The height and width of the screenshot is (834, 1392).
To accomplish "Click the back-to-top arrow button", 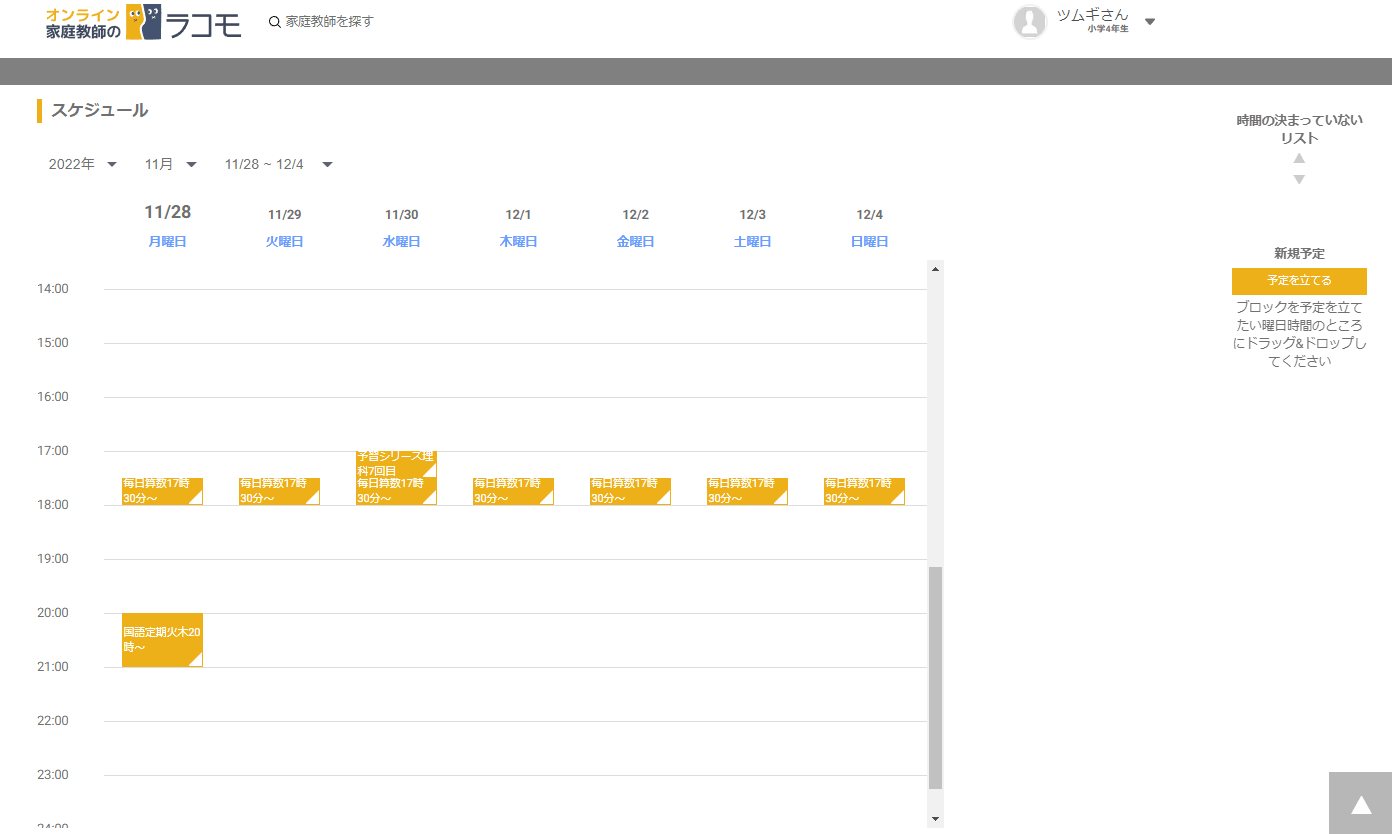I will [x=1360, y=803].
